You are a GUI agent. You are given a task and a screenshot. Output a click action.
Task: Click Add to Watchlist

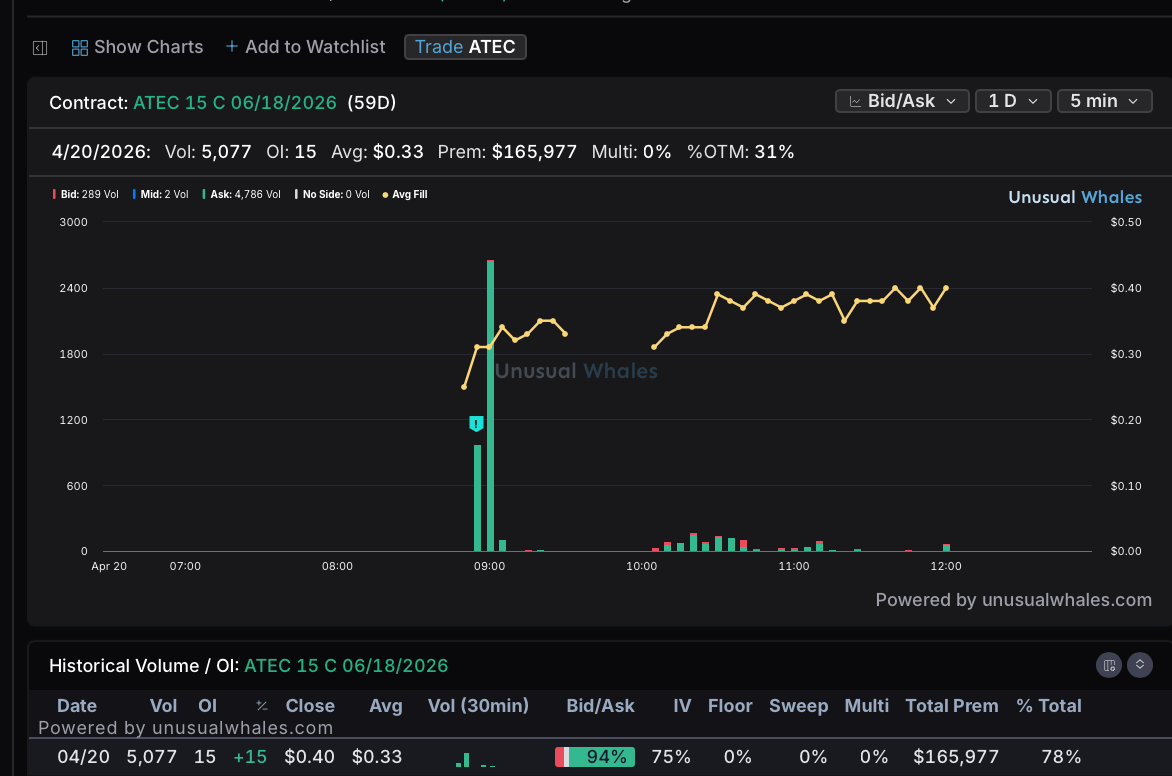point(305,47)
